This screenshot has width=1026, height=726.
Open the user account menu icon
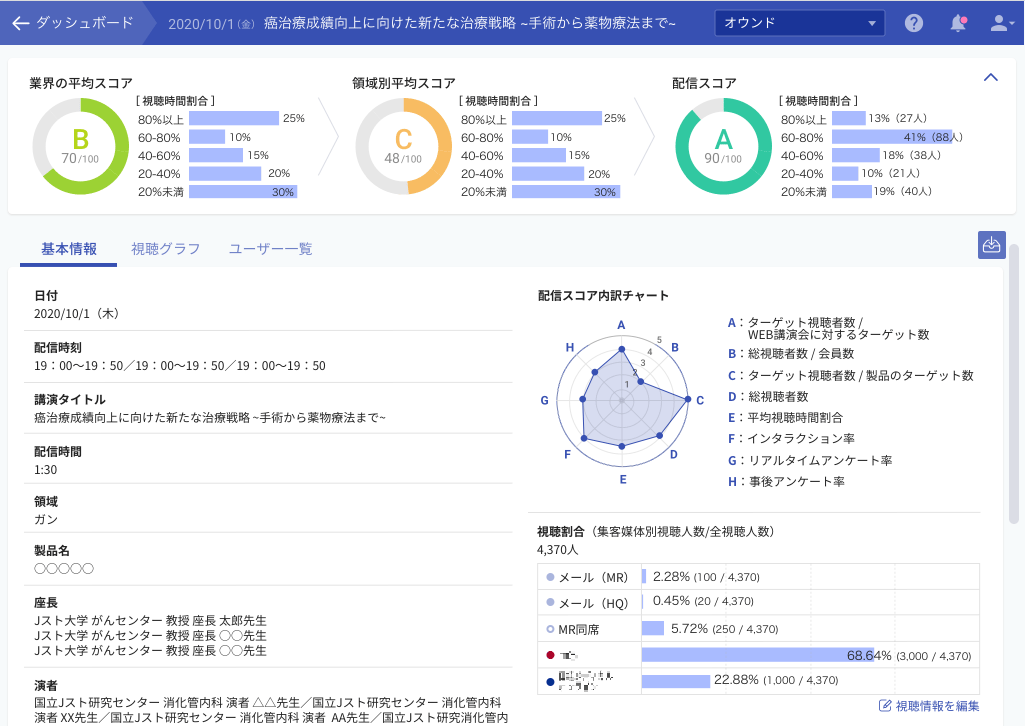(x=1001, y=24)
